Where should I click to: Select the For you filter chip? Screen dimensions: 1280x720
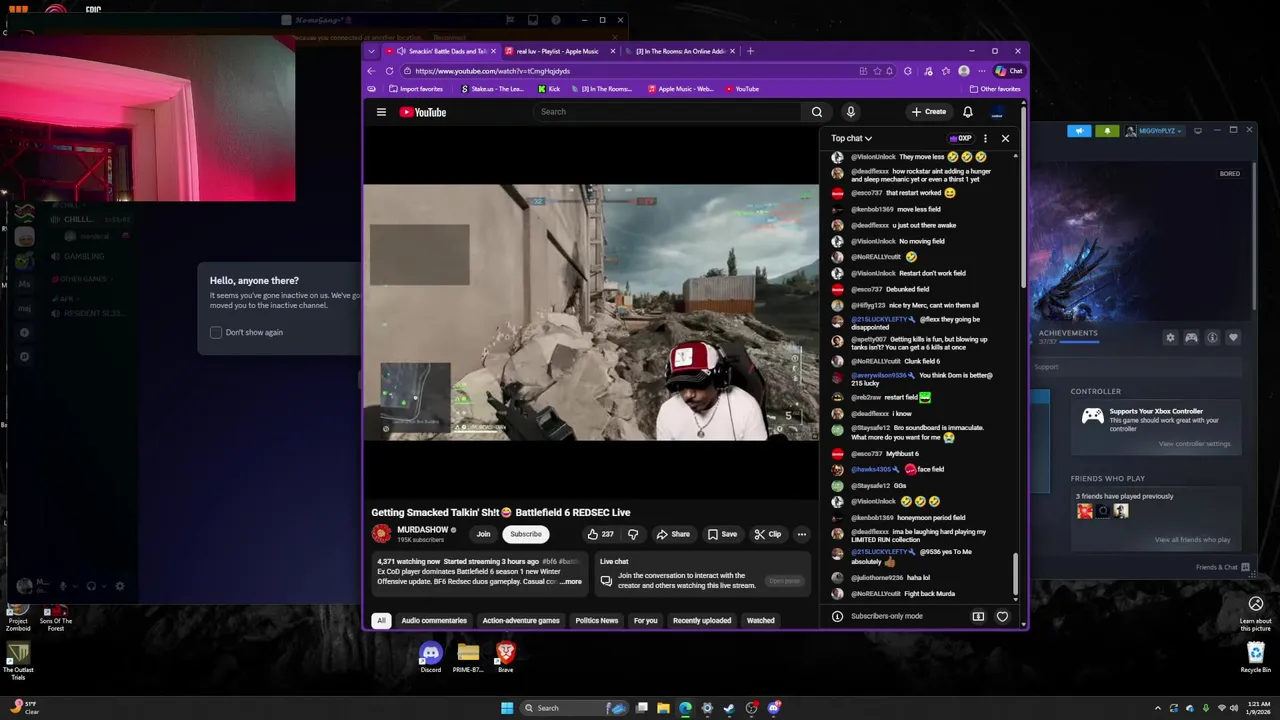click(646, 621)
